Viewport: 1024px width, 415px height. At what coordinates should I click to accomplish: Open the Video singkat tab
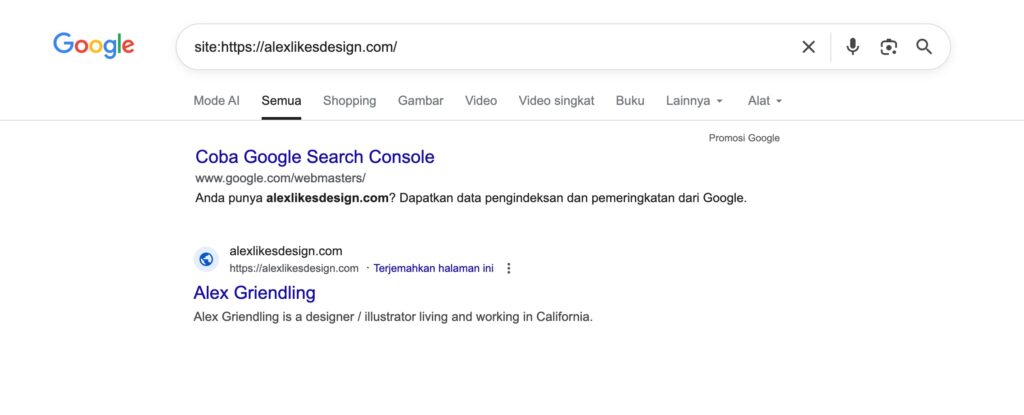(x=556, y=101)
